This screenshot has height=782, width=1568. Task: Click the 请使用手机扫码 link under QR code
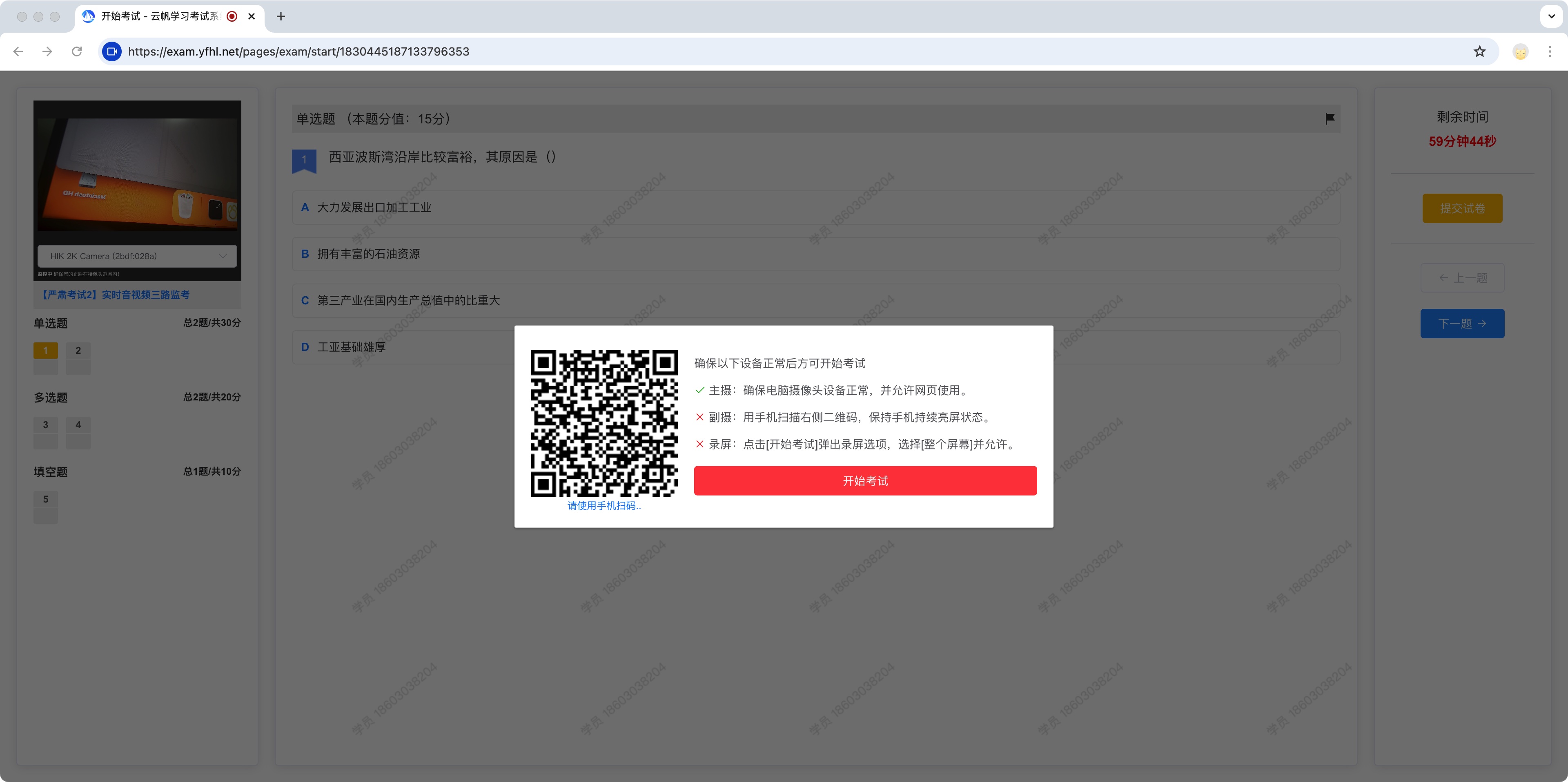604,505
